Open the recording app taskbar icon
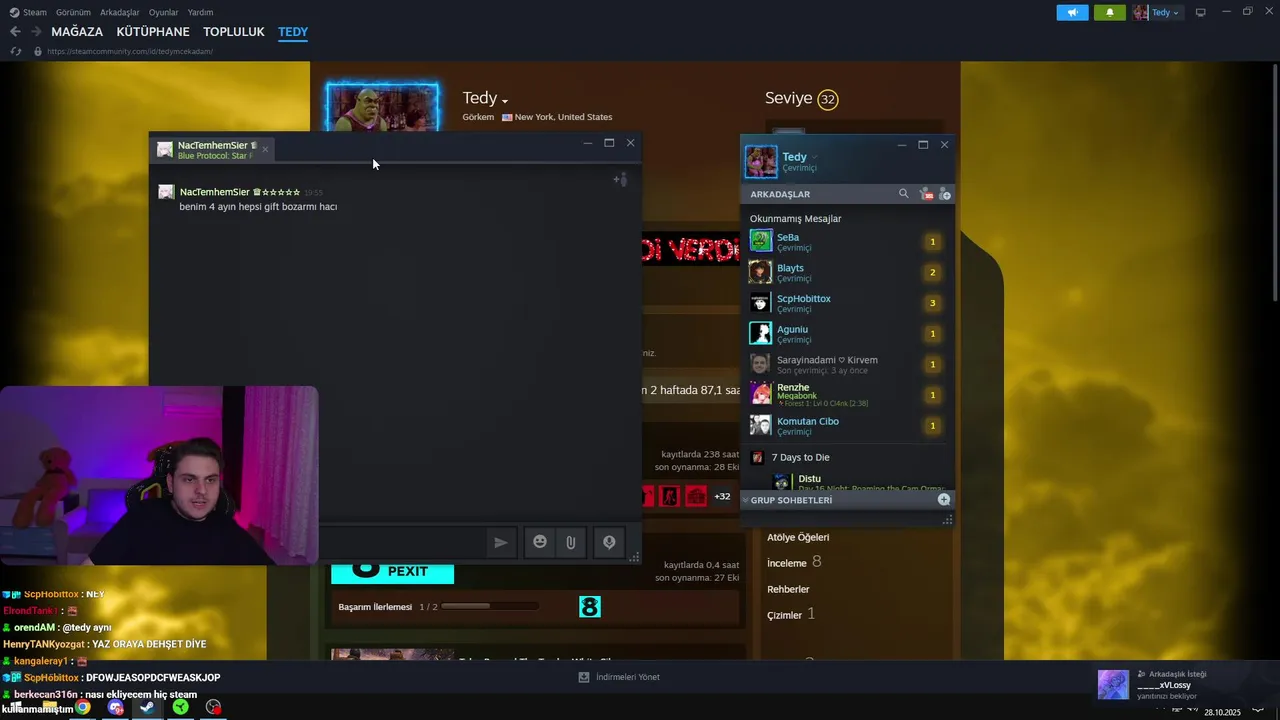Viewport: 1280px width, 720px height. pos(213,707)
